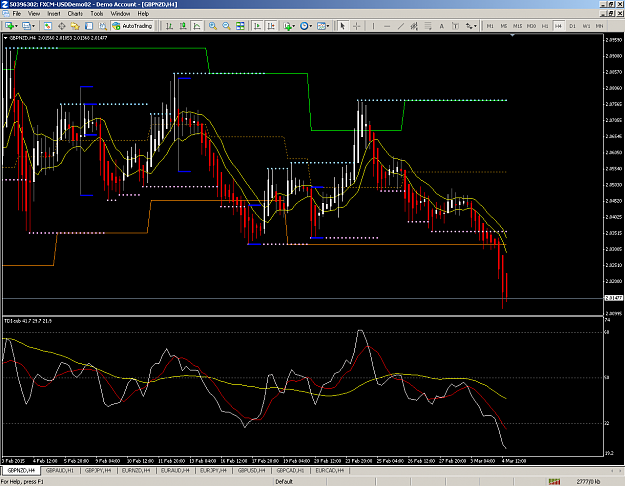This screenshot has height=486, width=625.
Task: Open the Periods clock icon
Action: 304,26
